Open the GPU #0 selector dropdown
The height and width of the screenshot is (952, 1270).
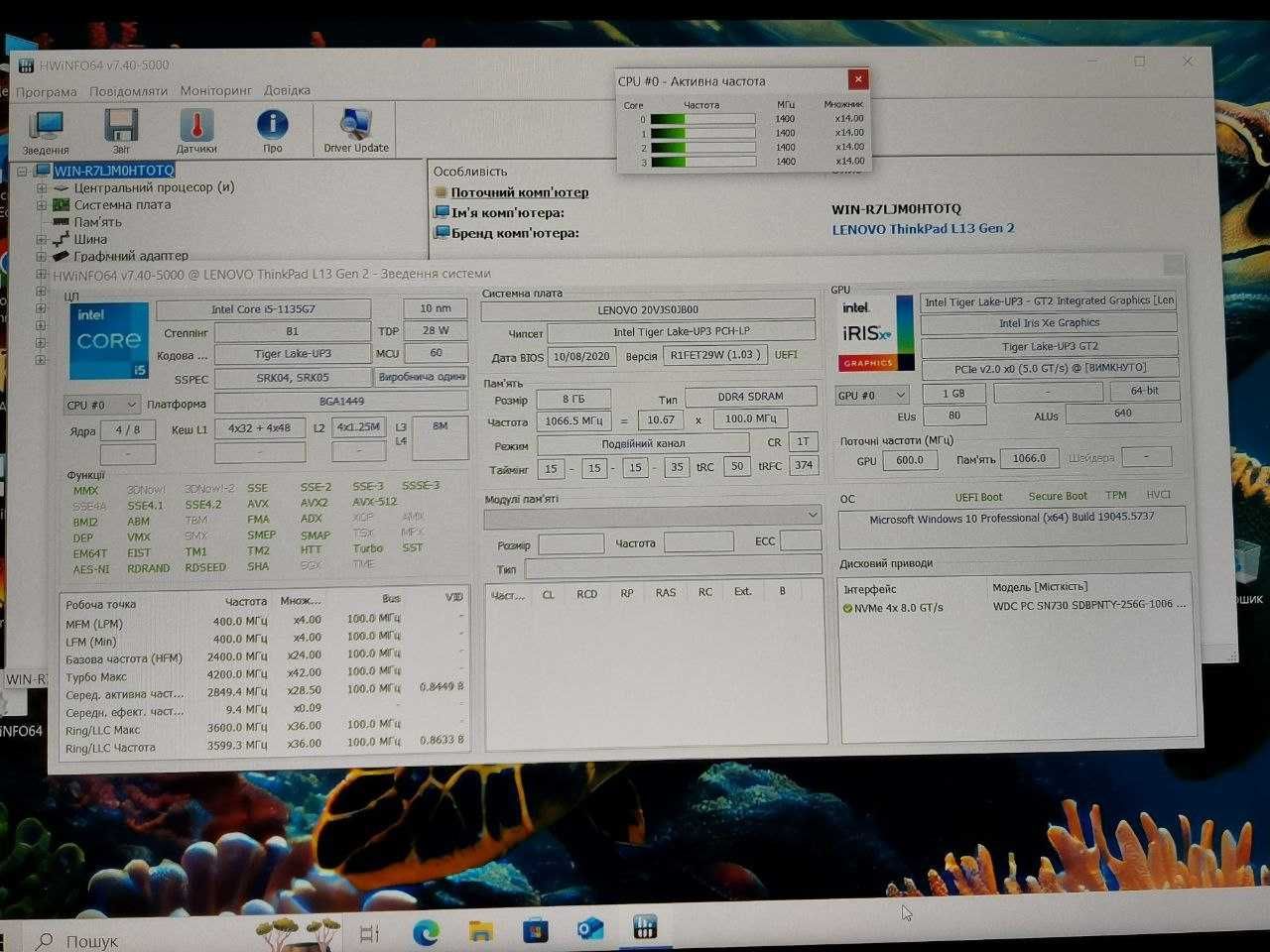(872, 395)
